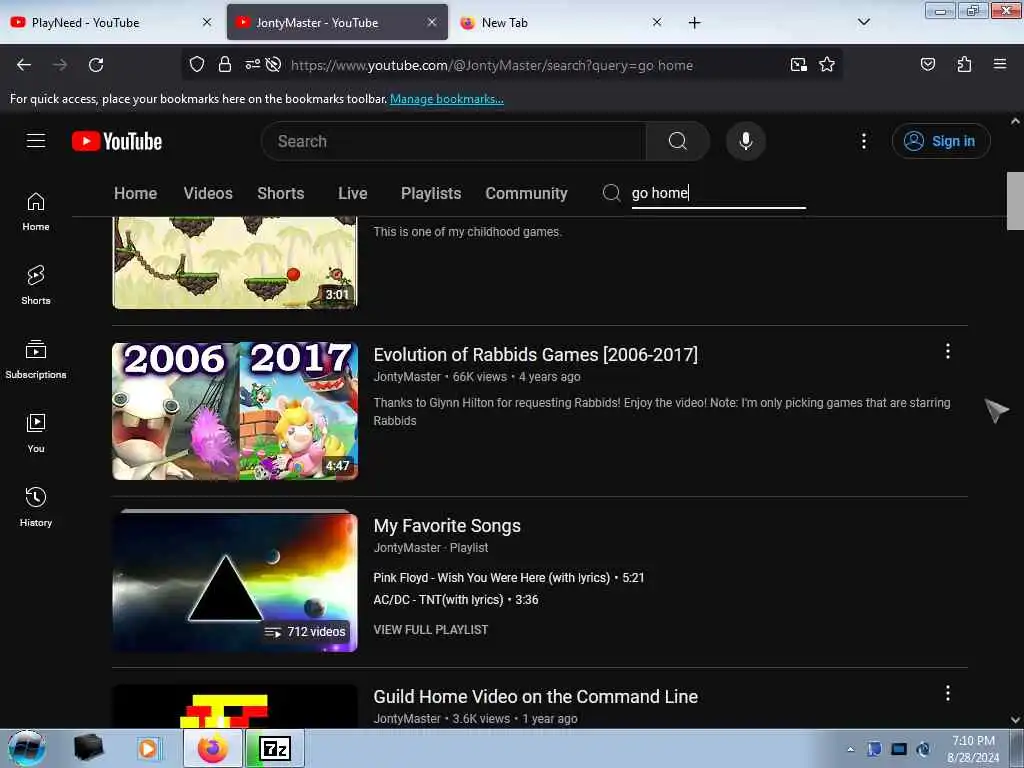Open the Firefox application hamburger menu
This screenshot has height=768, width=1024.
click(999, 65)
